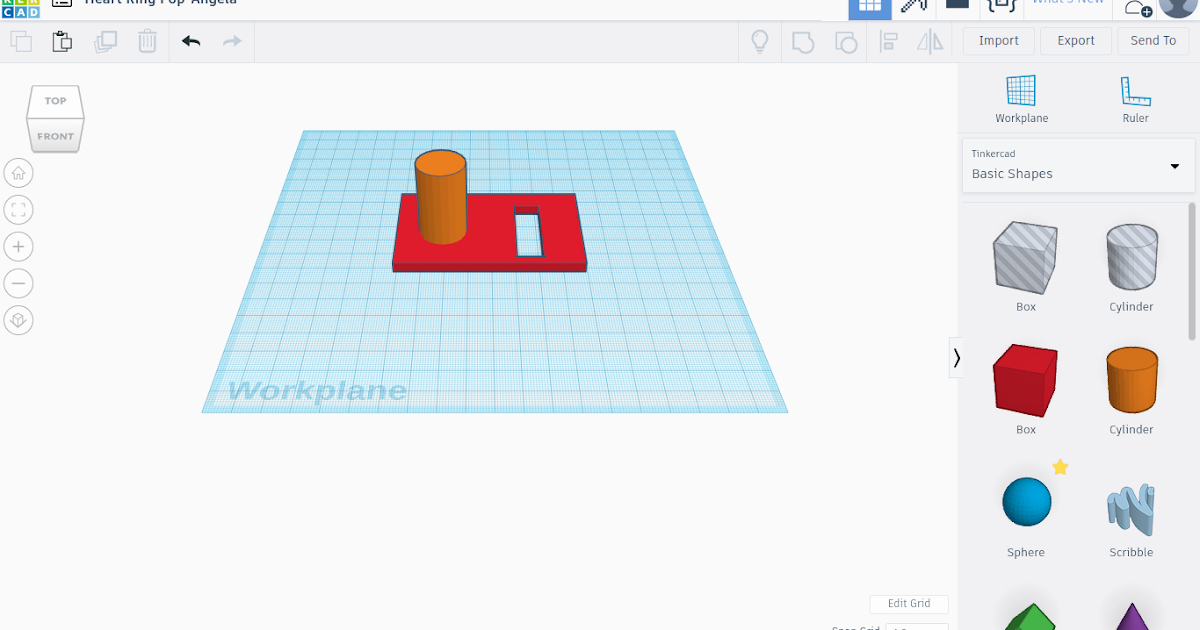Collapse the shapes panel with arrow
The width and height of the screenshot is (1200, 630).
pyautogui.click(x=957, y=357)
